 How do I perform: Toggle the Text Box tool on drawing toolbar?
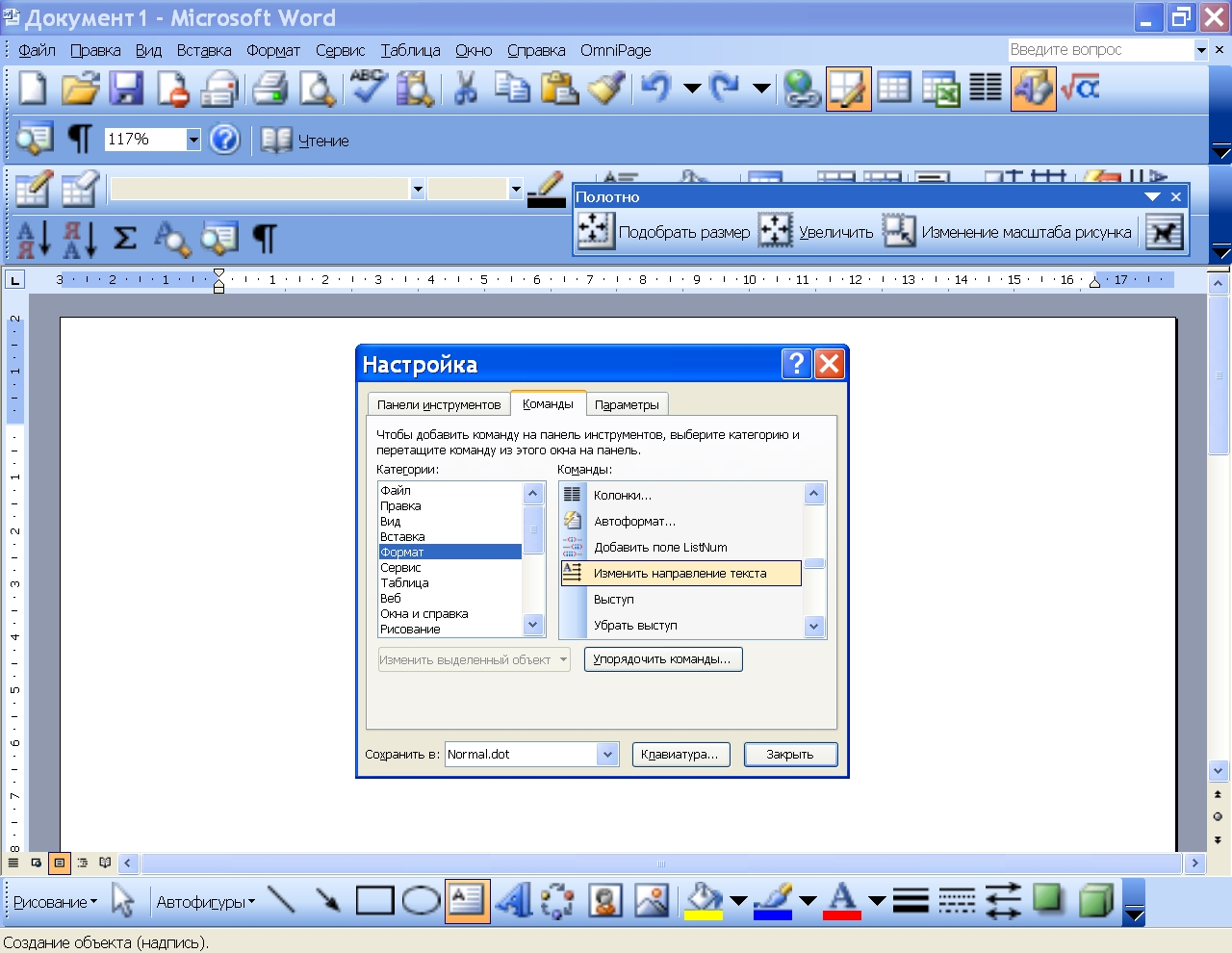[467, 901]
